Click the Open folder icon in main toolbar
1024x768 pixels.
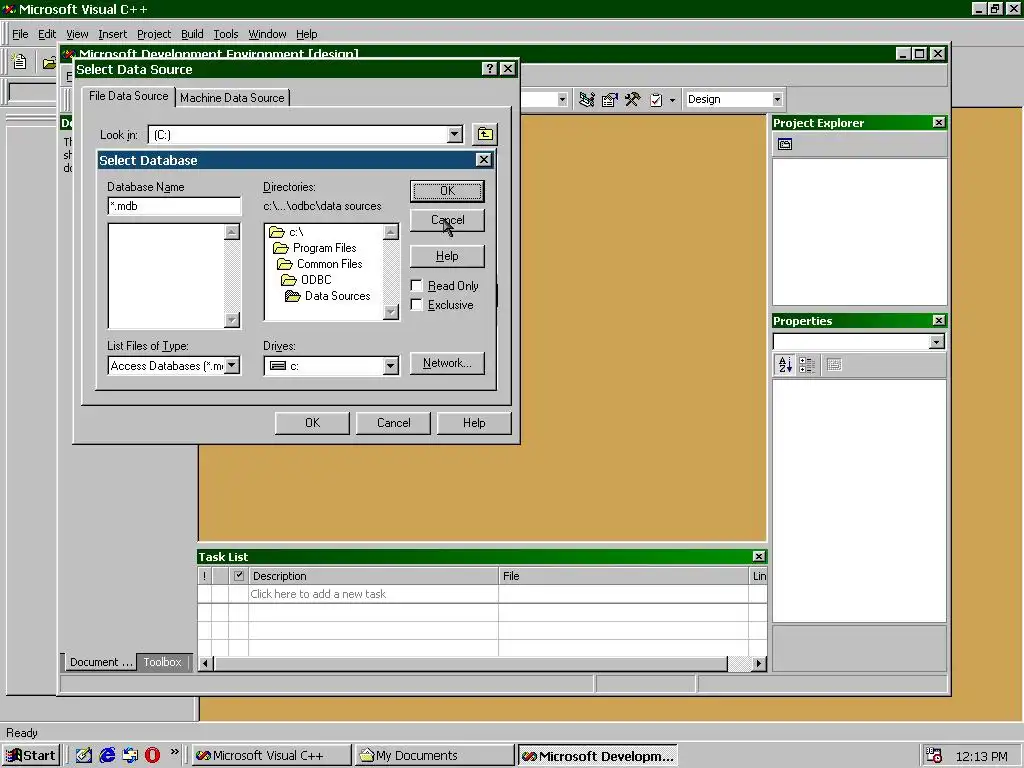click(x=48, y=63)
